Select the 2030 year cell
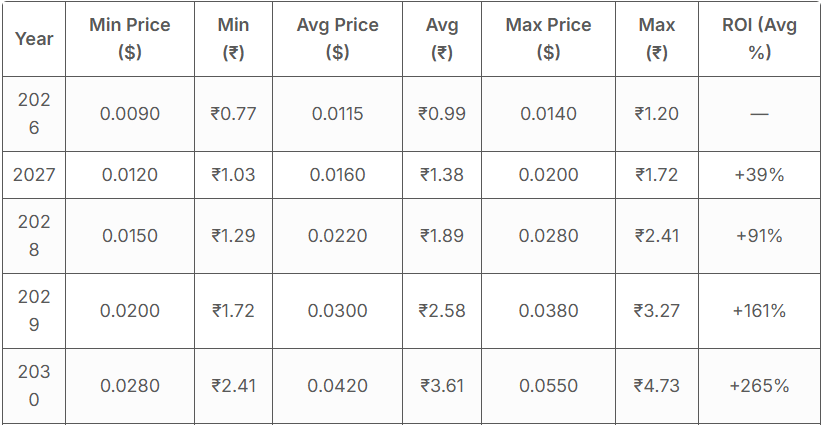 point(34,385)
